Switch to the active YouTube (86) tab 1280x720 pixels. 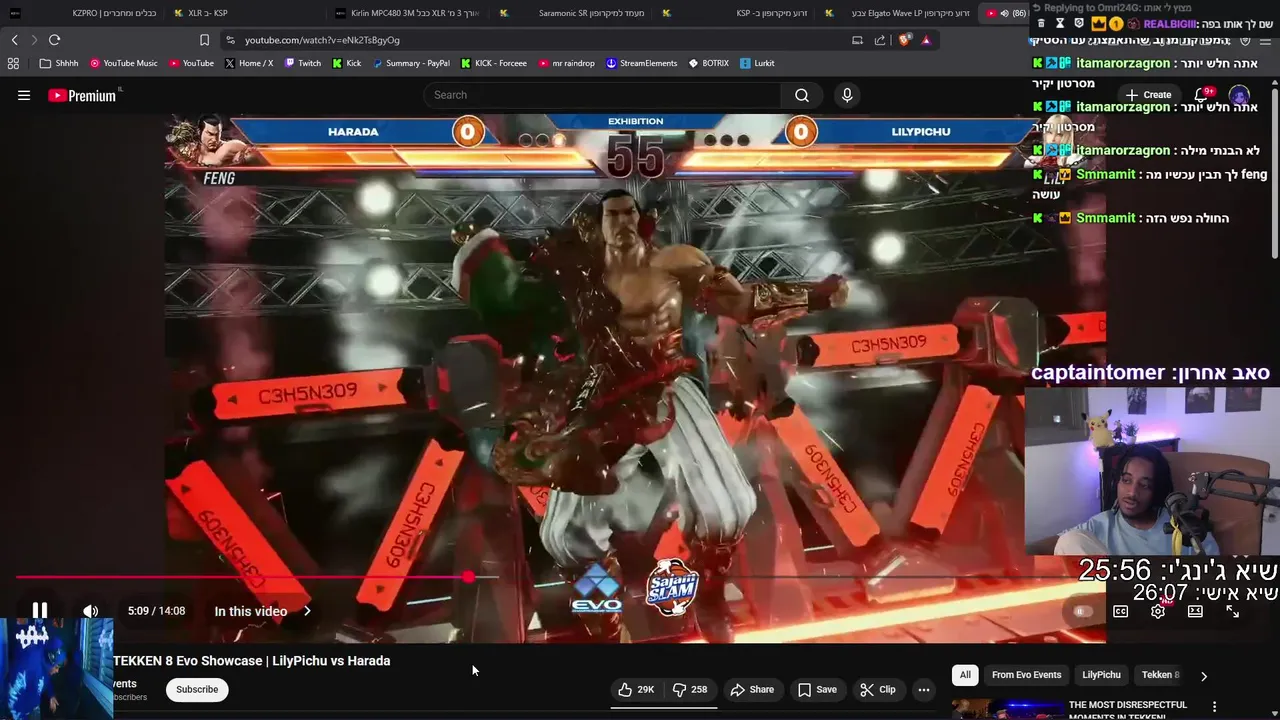(x=1005, y=13)
